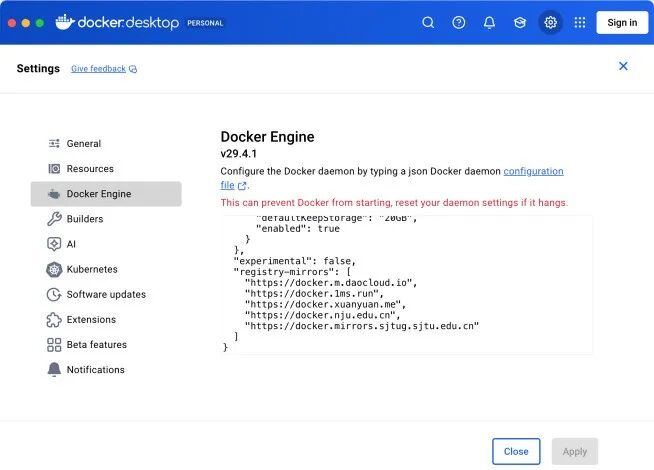Viewport: 654px width, 470px height.
Task: Click the macOS green zoom window button
Action: (40, 23)
